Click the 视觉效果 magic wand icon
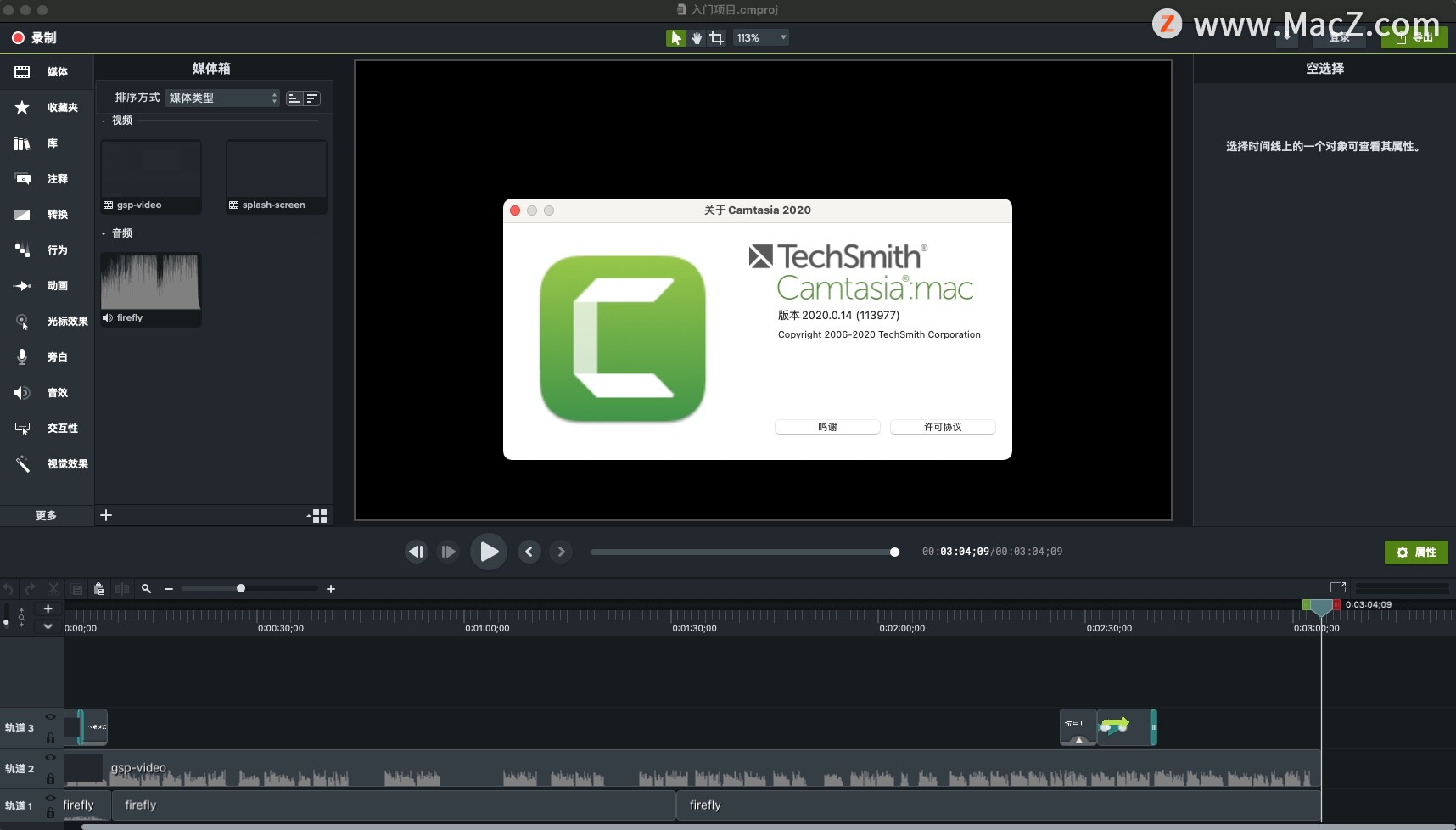The image size is (1456, 830). [x=23, y=464]
